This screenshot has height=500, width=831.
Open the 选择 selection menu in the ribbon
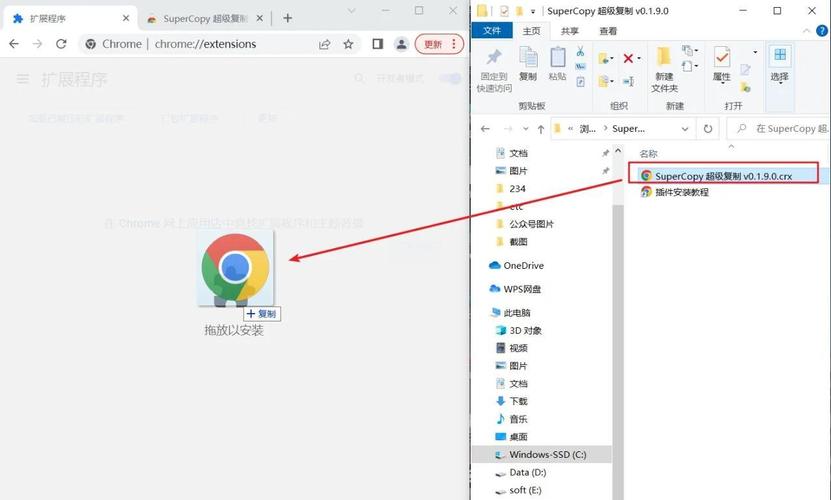(x=780, y=66)
